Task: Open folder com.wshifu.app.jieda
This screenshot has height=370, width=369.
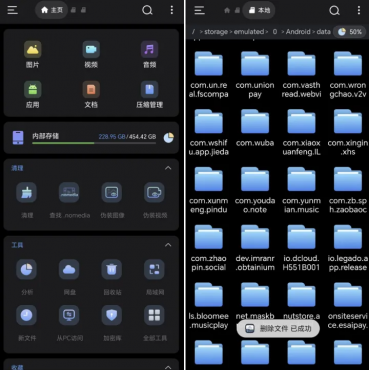Action: click(209, 133)
